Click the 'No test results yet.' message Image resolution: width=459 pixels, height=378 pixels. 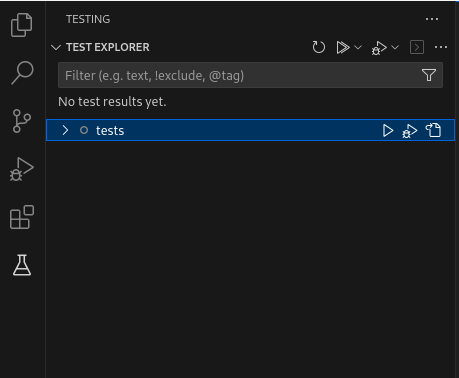click(112, 102)
